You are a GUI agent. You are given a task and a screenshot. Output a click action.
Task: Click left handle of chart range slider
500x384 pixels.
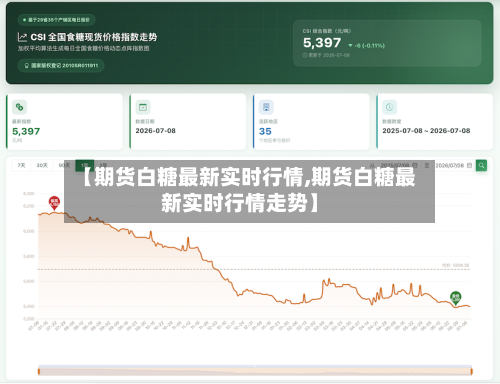tap(39, 371)
